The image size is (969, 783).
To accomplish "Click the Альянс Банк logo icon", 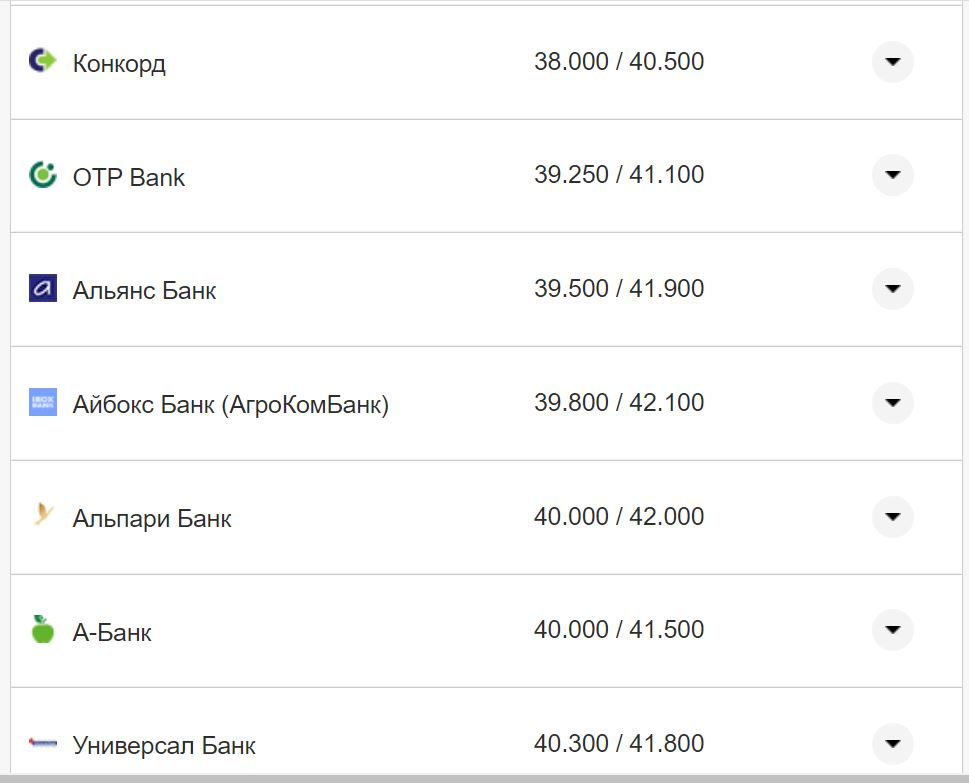I will [42, 289].
